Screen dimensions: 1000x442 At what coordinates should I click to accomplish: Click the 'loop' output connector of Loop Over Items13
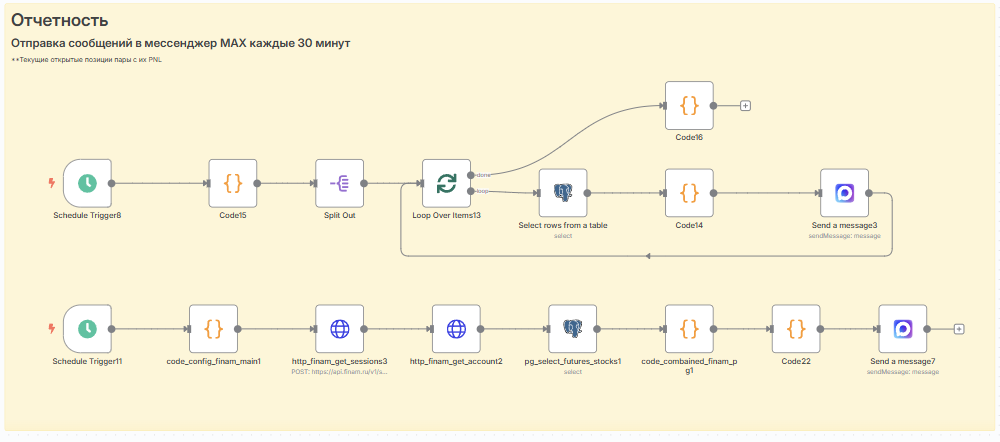(471, 191)
